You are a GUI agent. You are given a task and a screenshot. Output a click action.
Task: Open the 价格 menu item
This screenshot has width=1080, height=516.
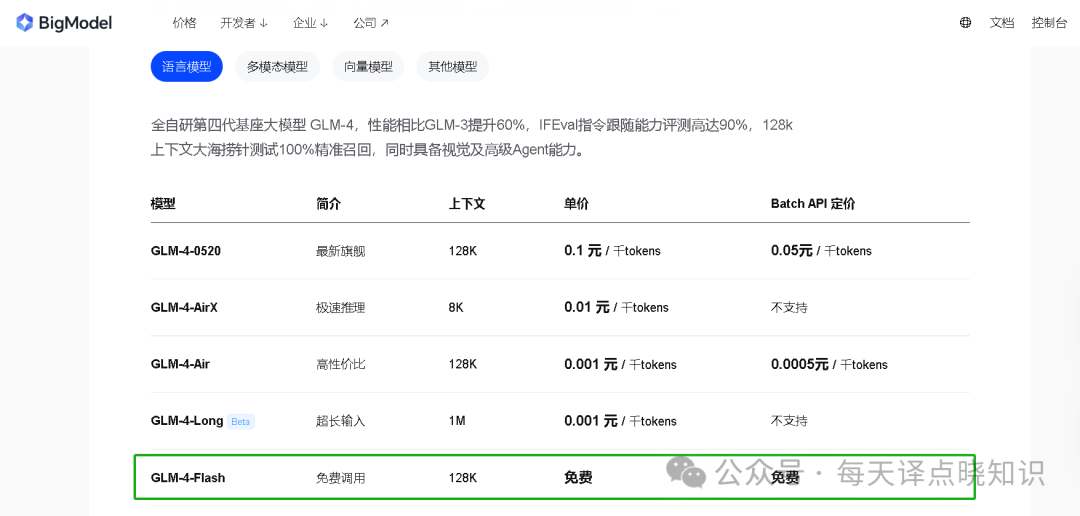(x=184, y=23)
